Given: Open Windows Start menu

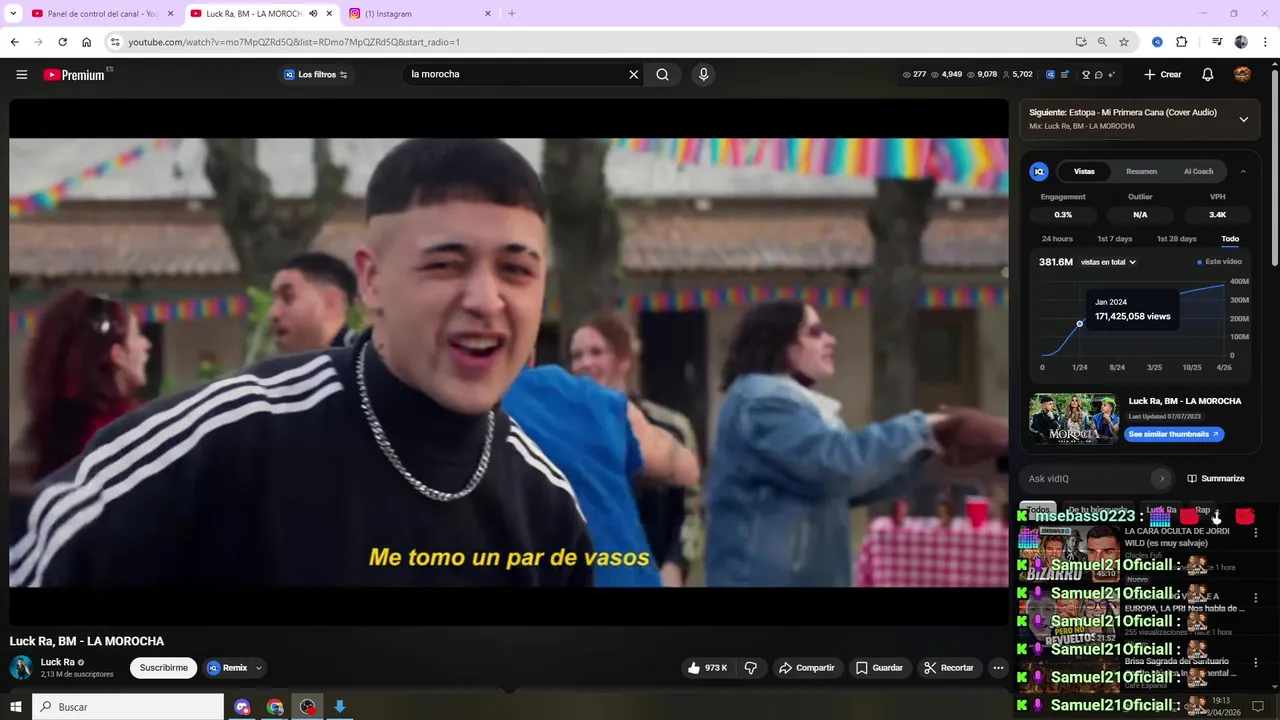Looking at the screenshot, I should coord(15,707).
